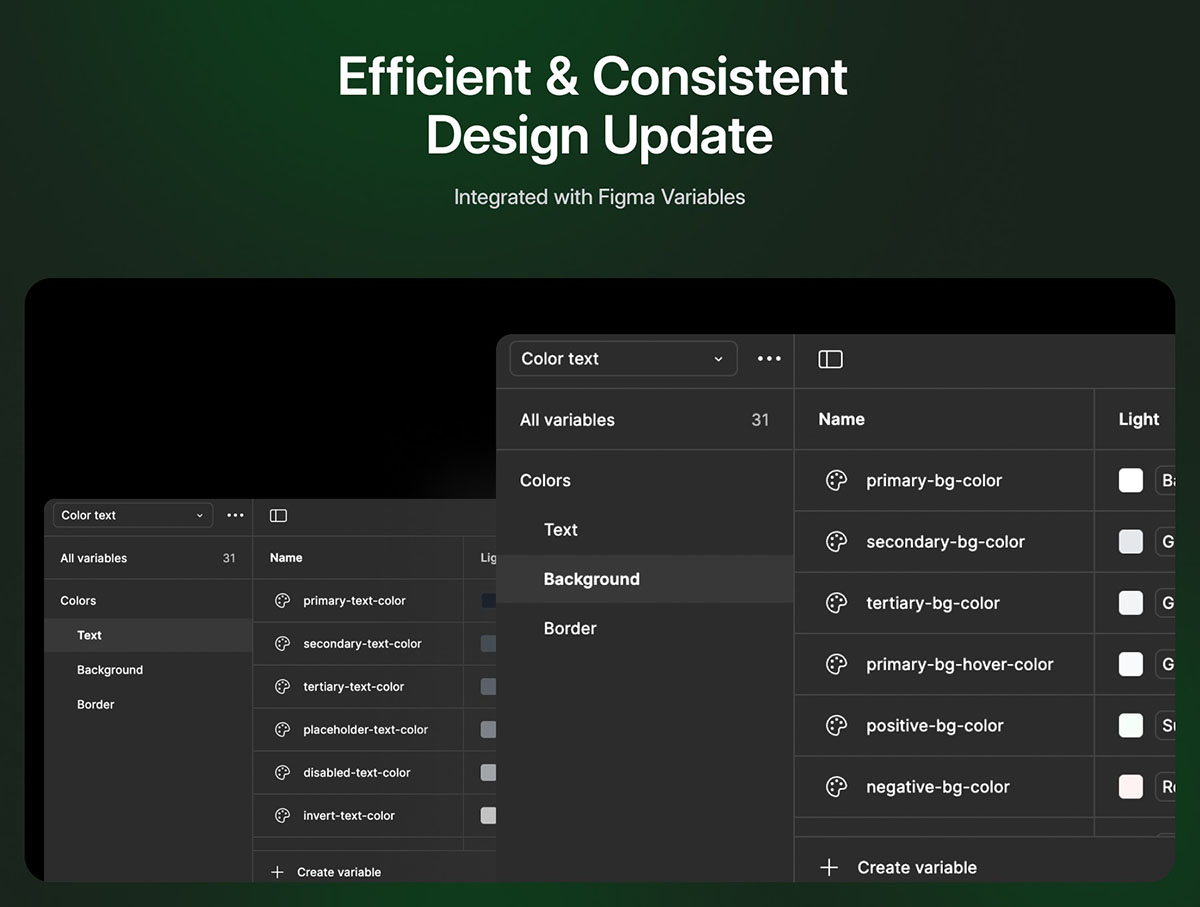Open three-dots menu in small panel

235,515
